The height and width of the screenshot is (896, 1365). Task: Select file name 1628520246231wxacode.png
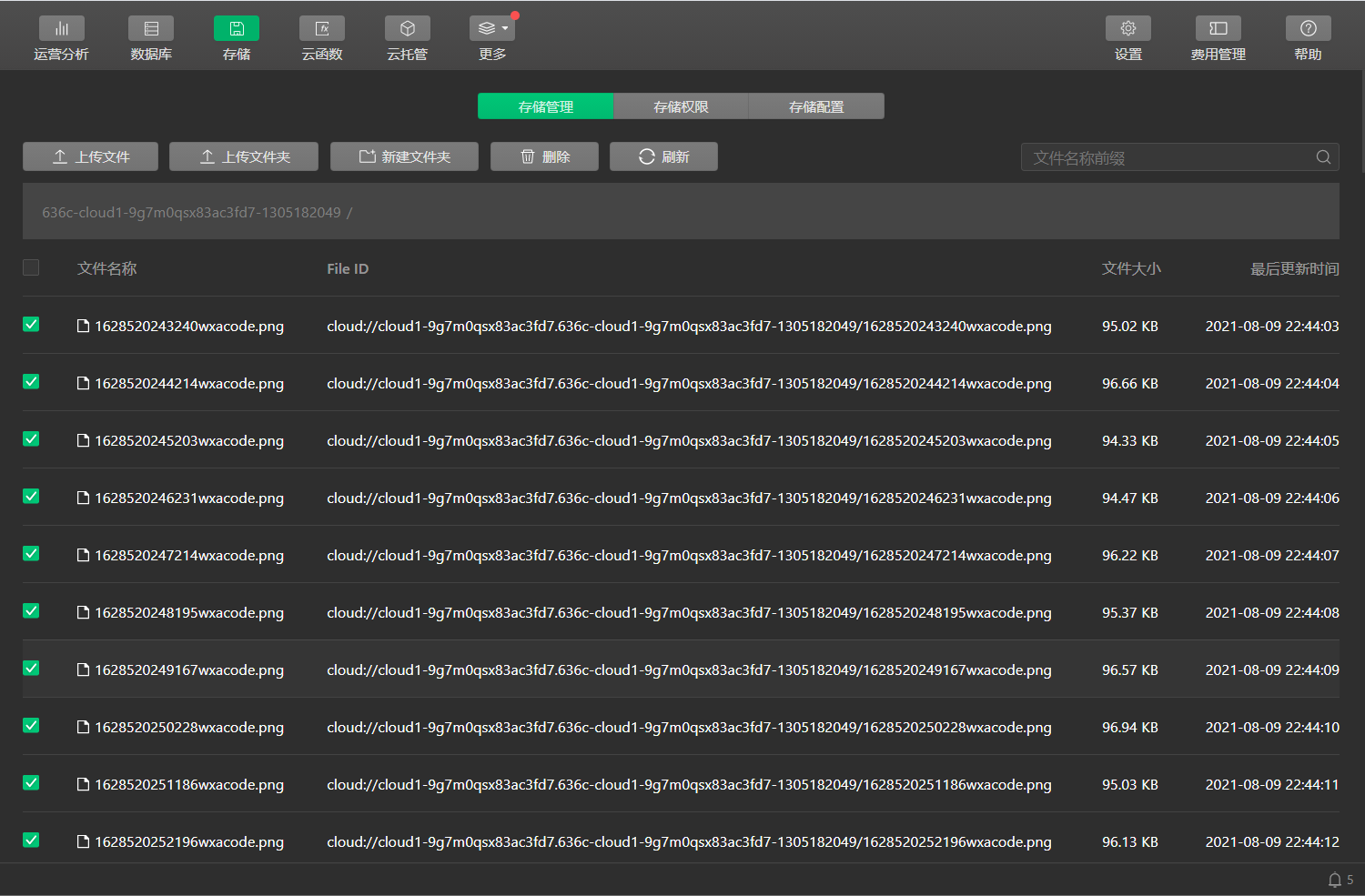pos(189,498)
